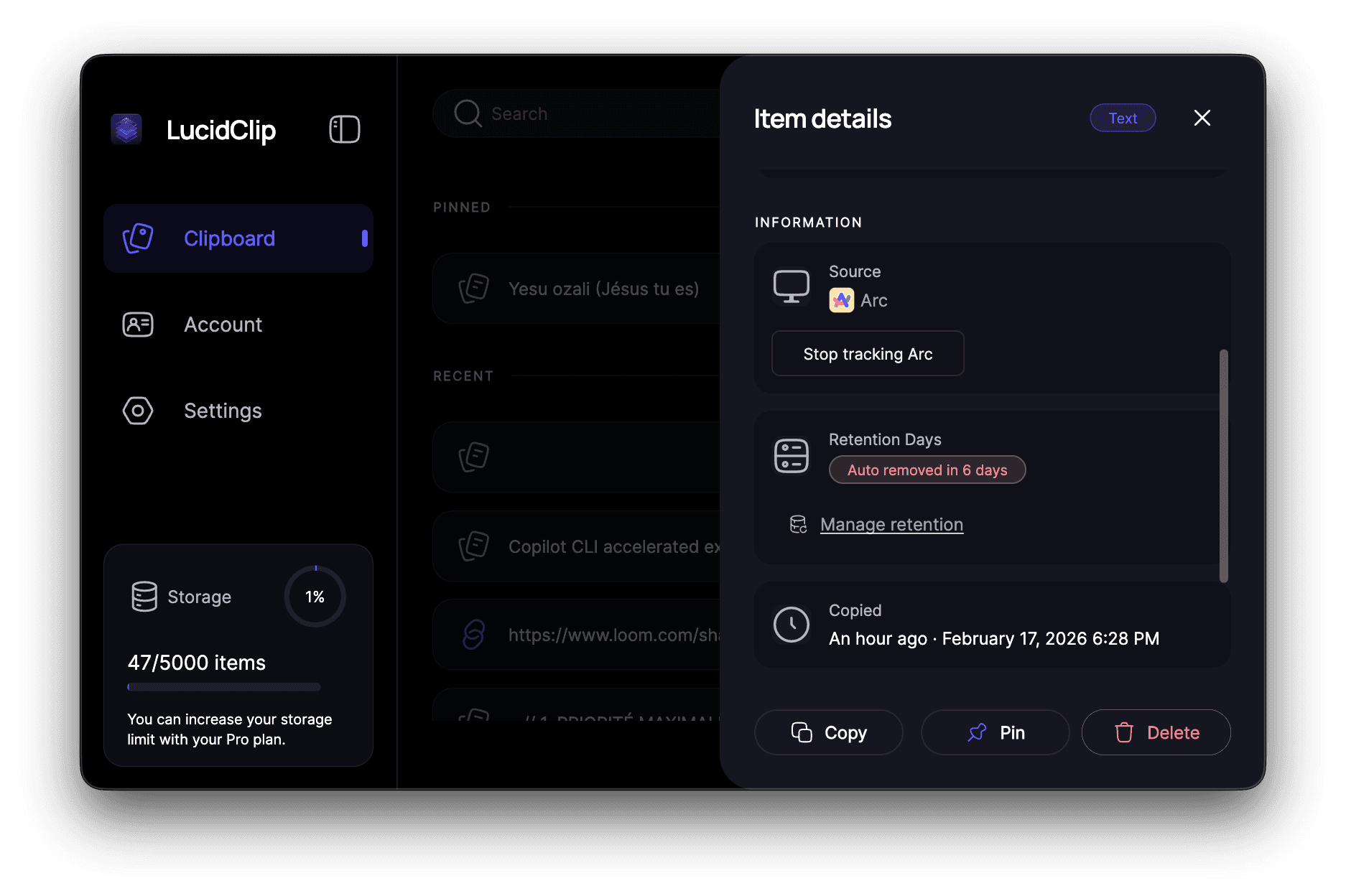This screenshot has width=1346, height=896.
Task: Click the storage database icon
Action: tap(144, 596)
